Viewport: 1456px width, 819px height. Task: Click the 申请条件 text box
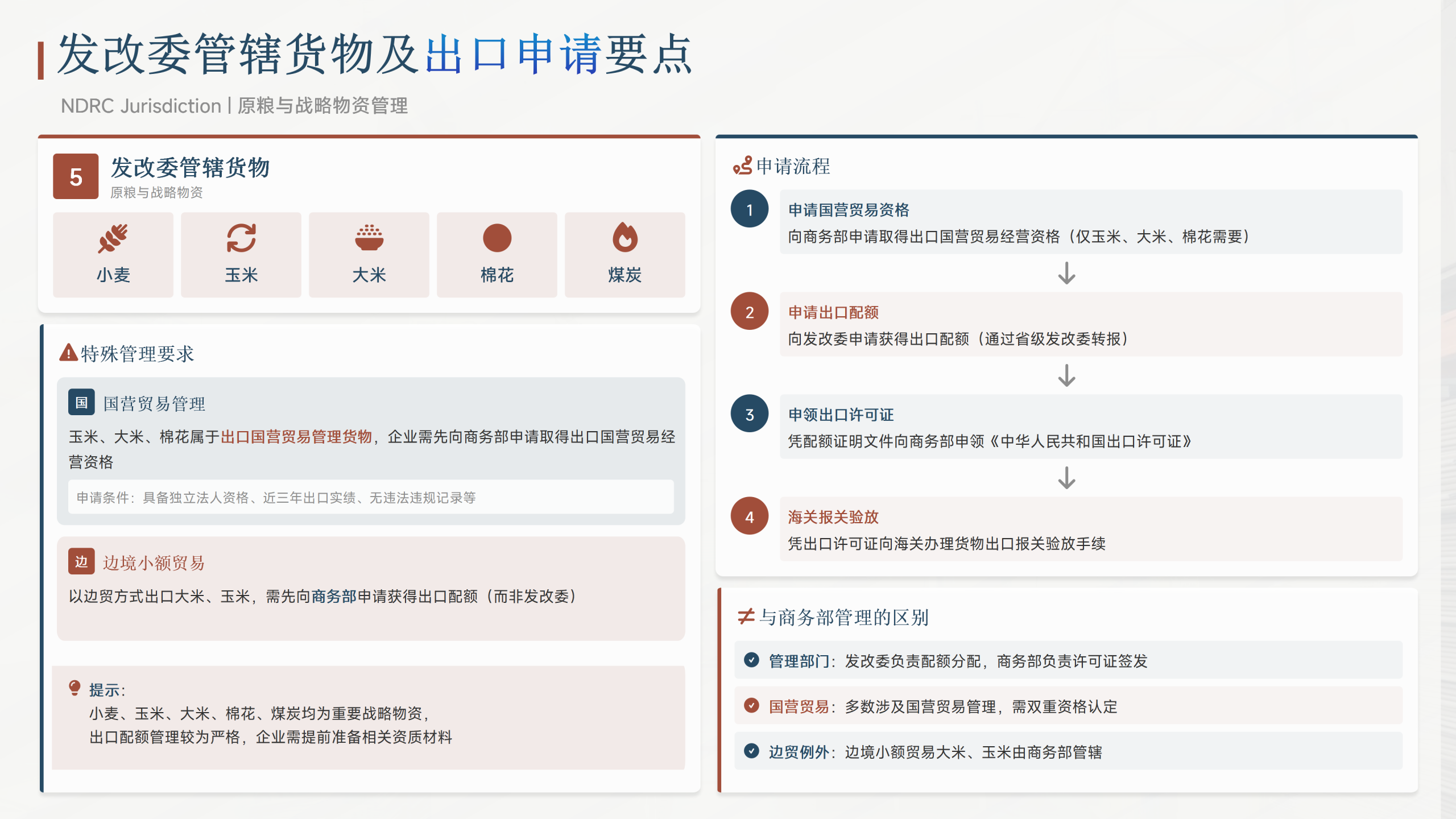pos(371,497)
